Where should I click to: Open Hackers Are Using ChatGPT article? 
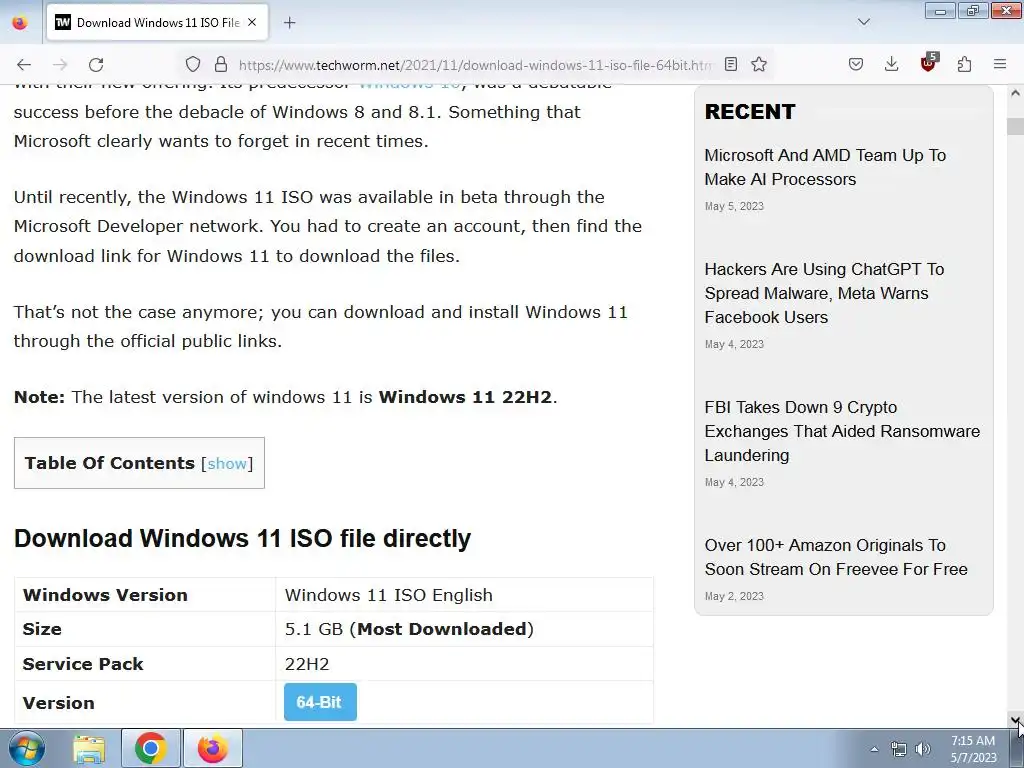coord(824,293)
